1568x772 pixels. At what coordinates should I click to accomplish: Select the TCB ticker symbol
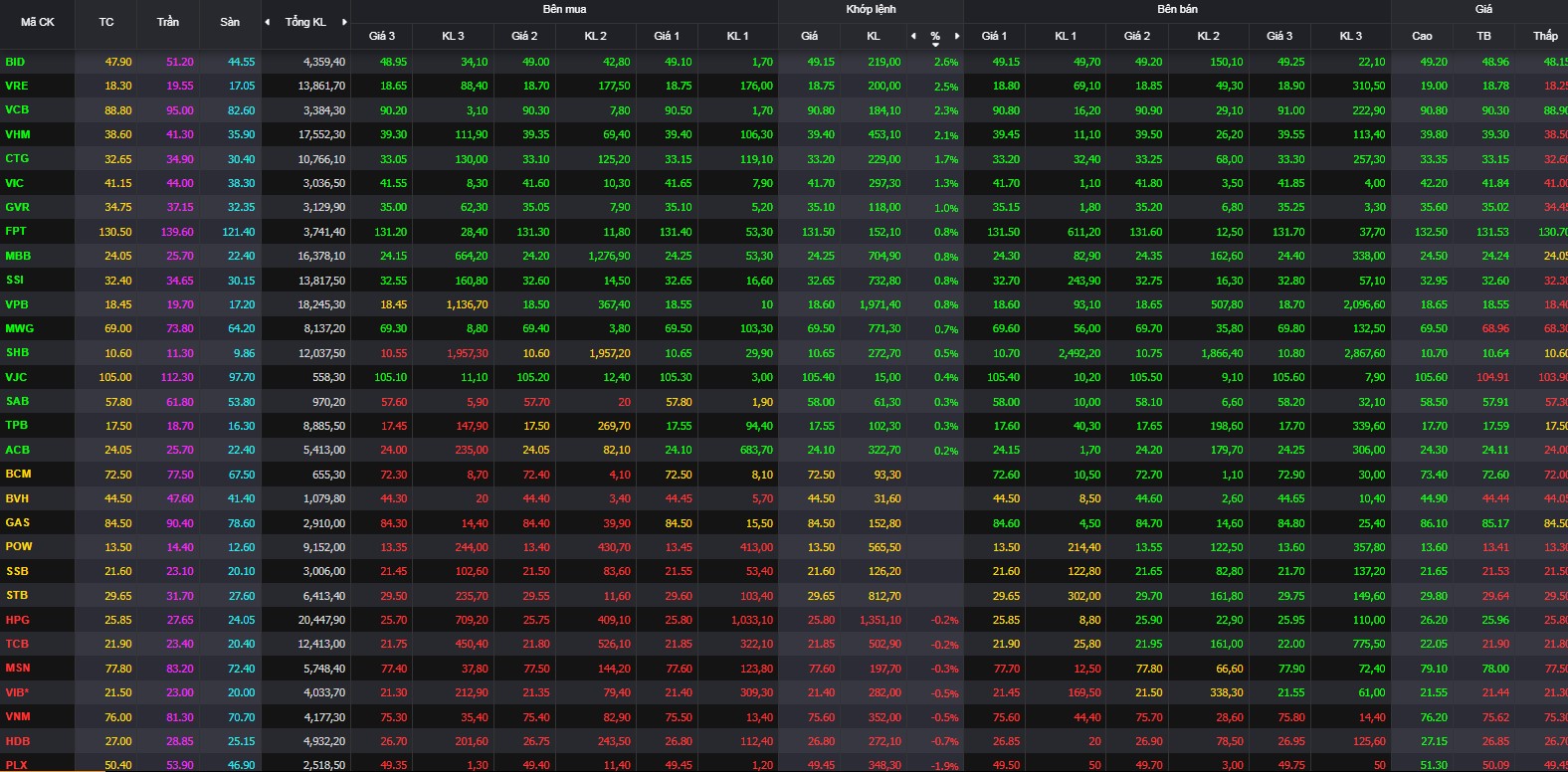(17, 644)
